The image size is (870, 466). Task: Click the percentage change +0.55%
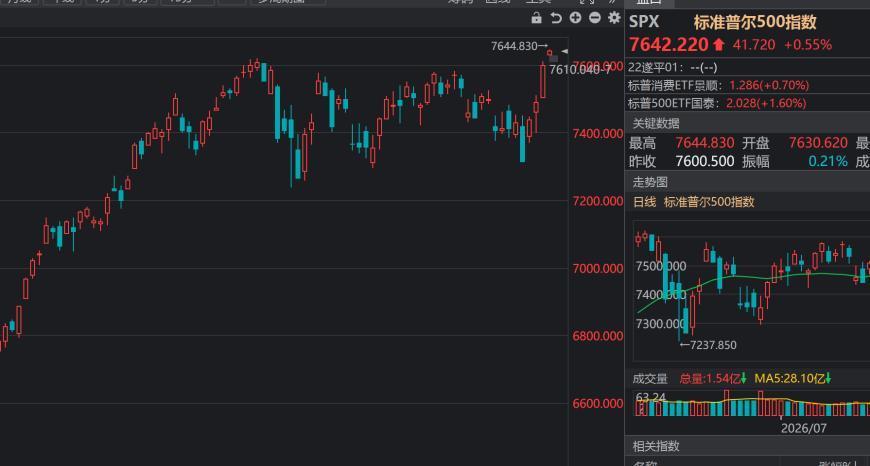click(x=808, y=45)
